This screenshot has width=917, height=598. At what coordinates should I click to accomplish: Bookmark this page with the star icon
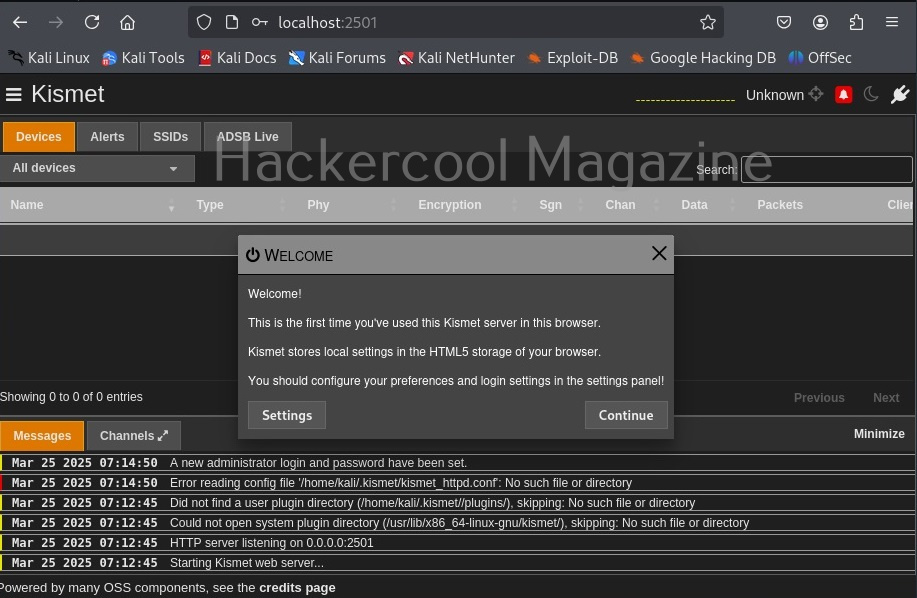(708, 22)
